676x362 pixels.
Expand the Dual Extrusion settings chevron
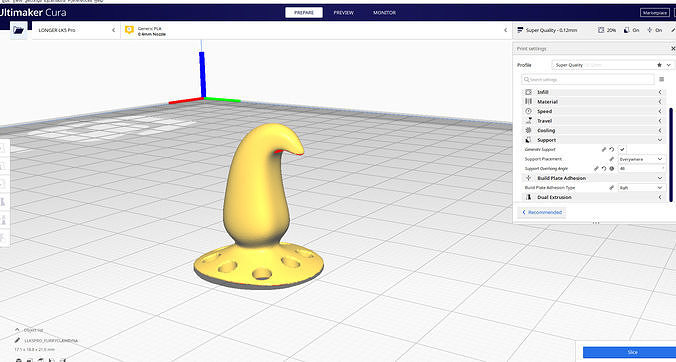660,197
